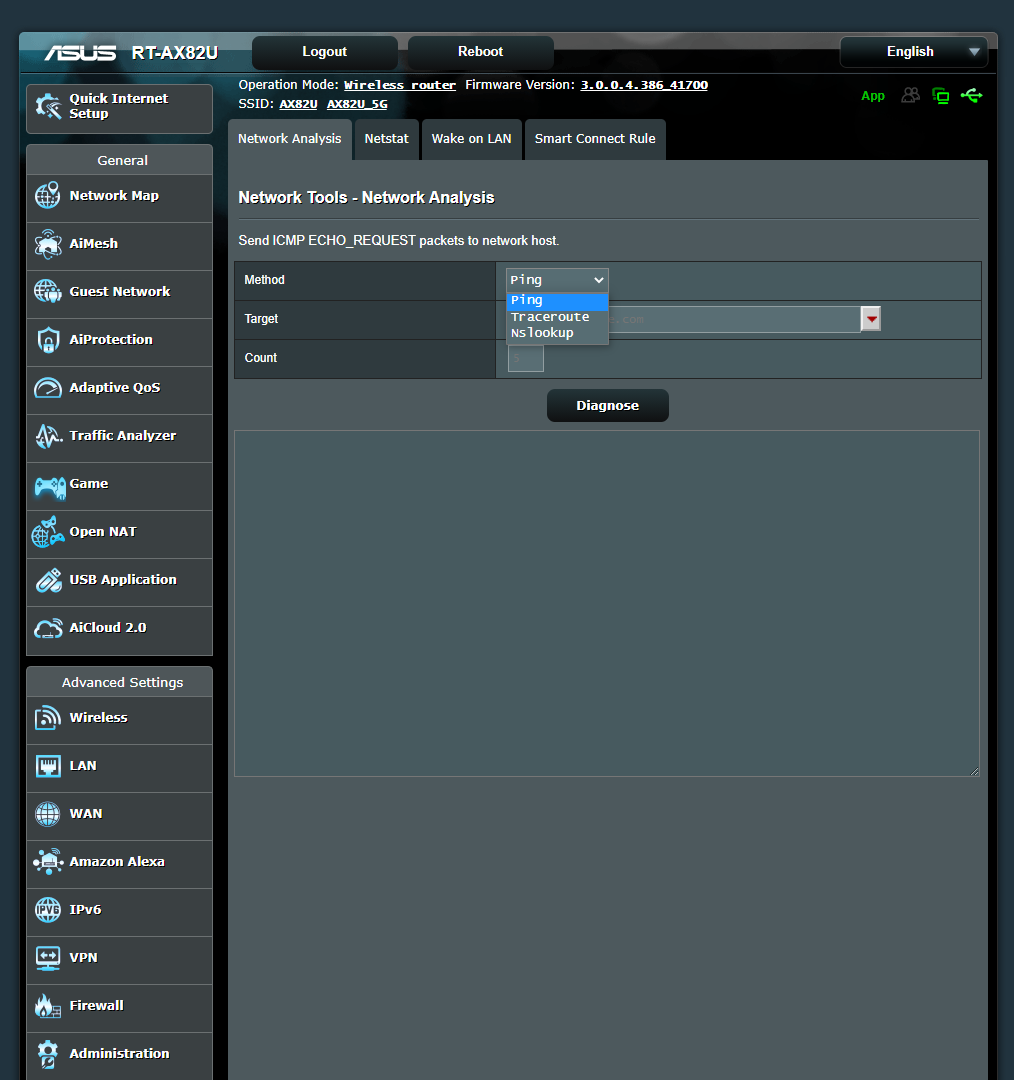Screen dimensions: 1014x1080
Task: Click the AX82U SSID link
Action: 298,104
